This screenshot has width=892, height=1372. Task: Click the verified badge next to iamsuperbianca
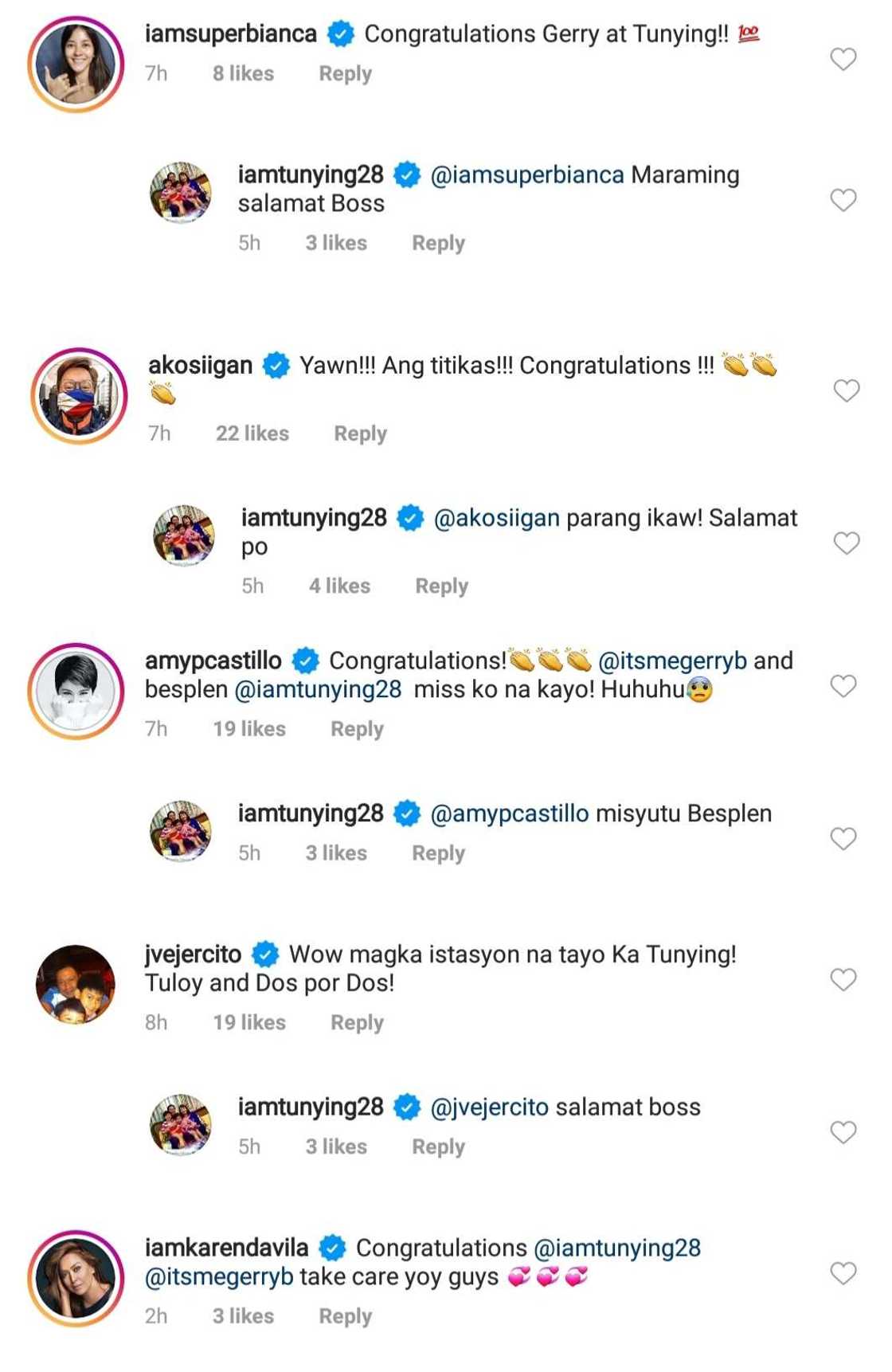click(341, 33)
